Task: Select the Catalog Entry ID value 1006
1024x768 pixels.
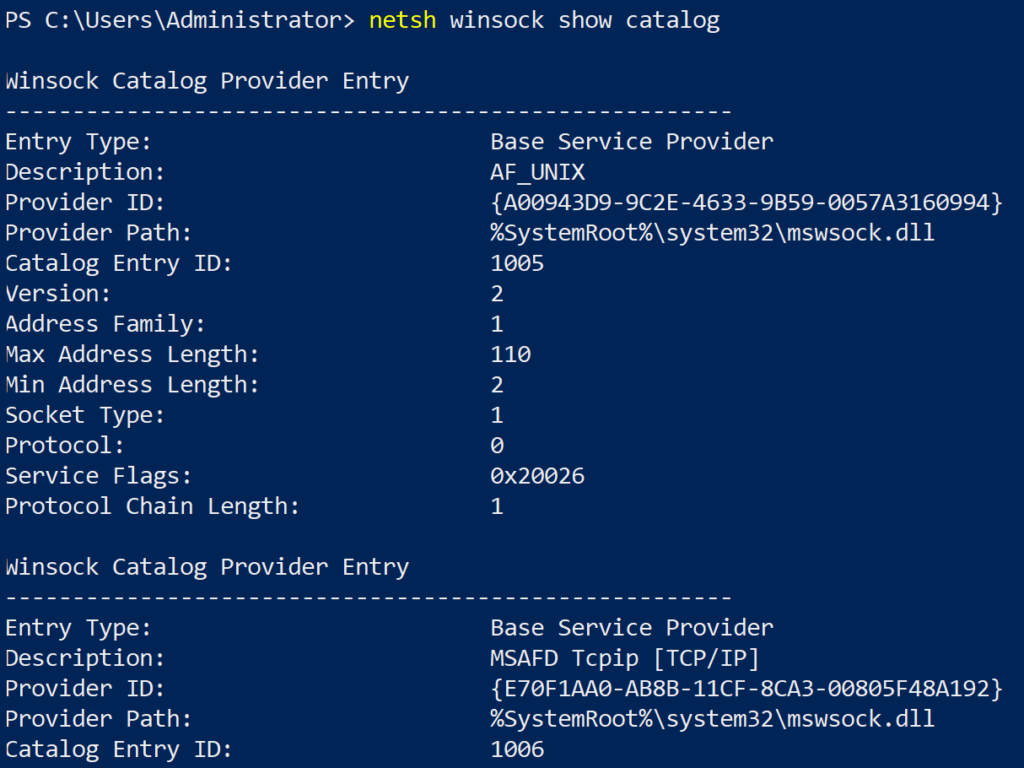Action: pos(517,749)
